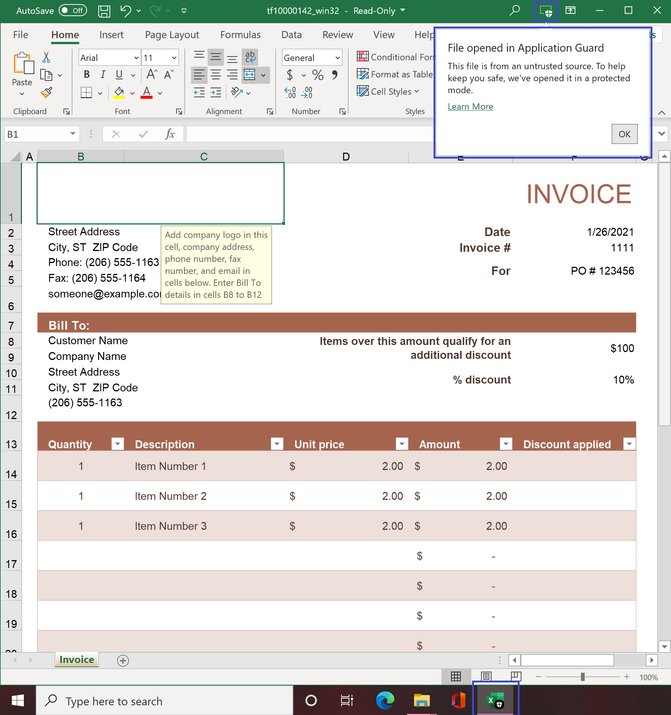
Task: Click the Save floppy disk icon
Action: tap(104, 11)
